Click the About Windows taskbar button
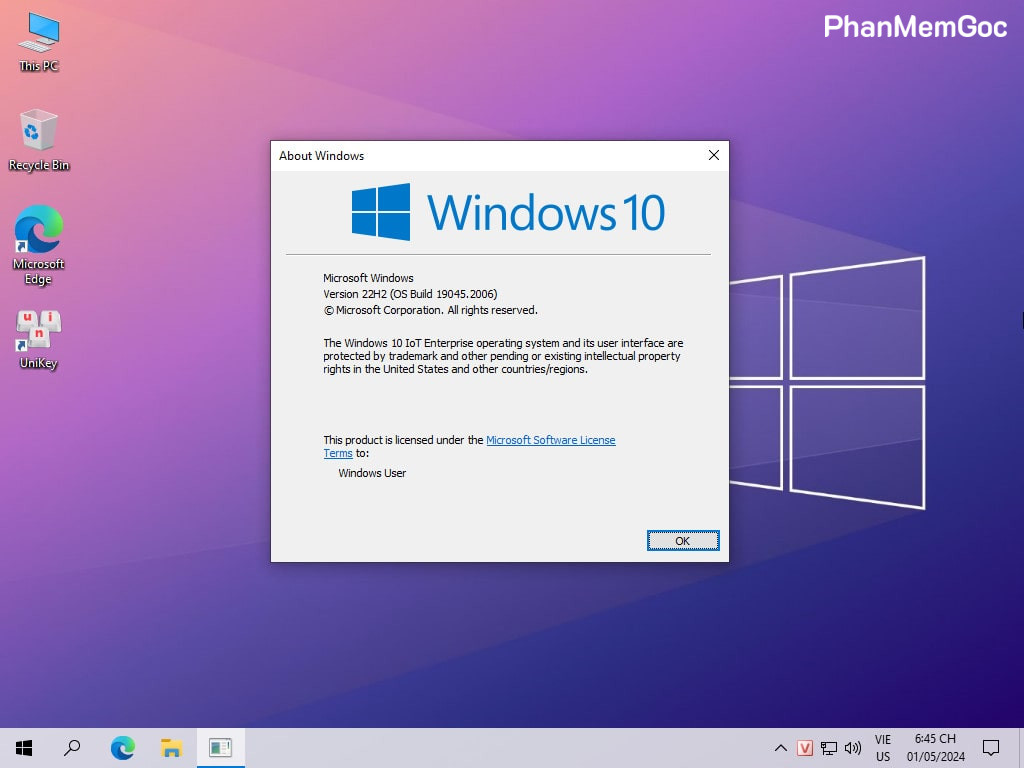Image resolution: width=1024 pixels, height=768 pixels. click(x=220, y=747)
